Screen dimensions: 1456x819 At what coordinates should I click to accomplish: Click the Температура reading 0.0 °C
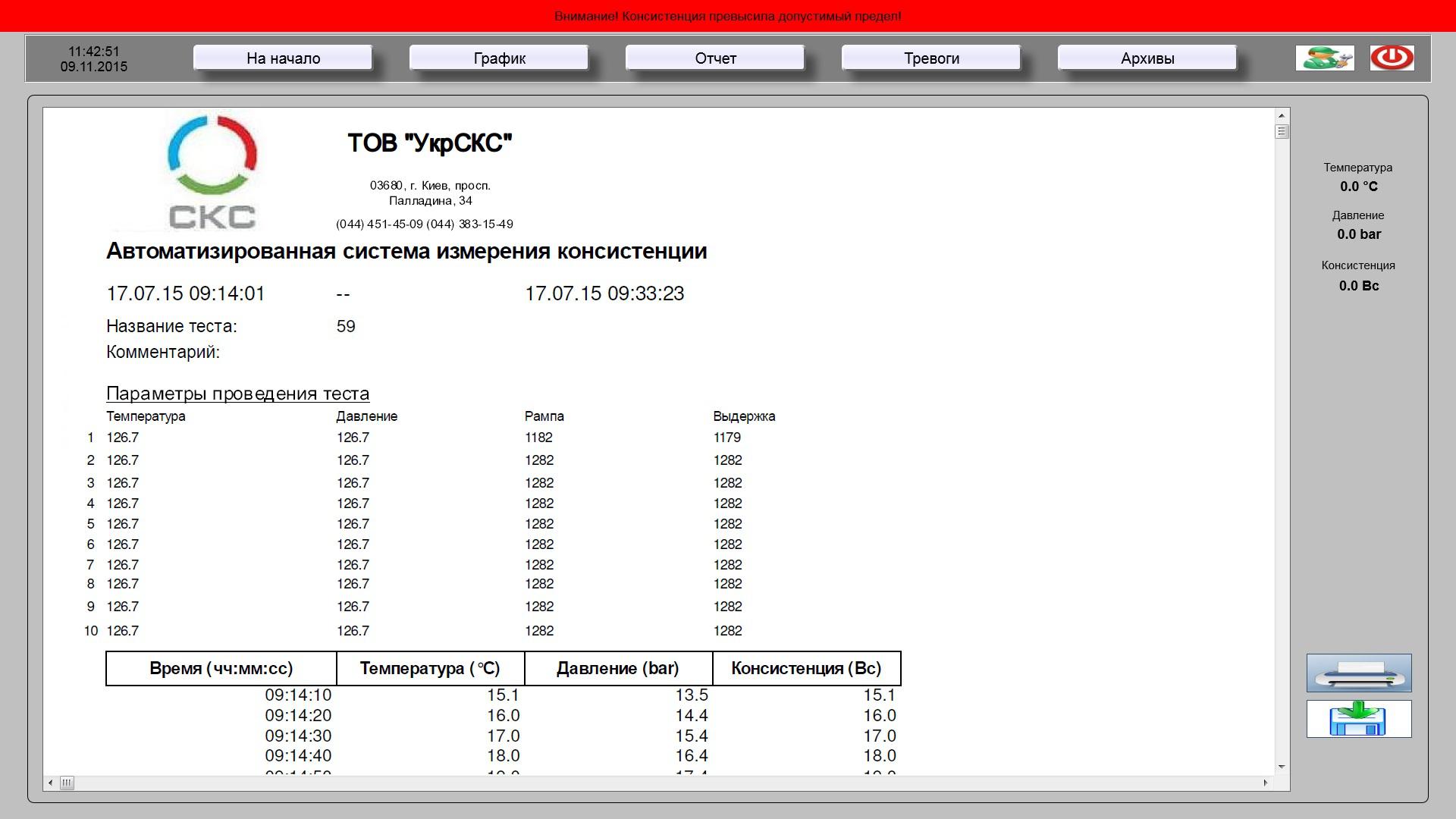pyautogui.click(x=1358, y=187)
